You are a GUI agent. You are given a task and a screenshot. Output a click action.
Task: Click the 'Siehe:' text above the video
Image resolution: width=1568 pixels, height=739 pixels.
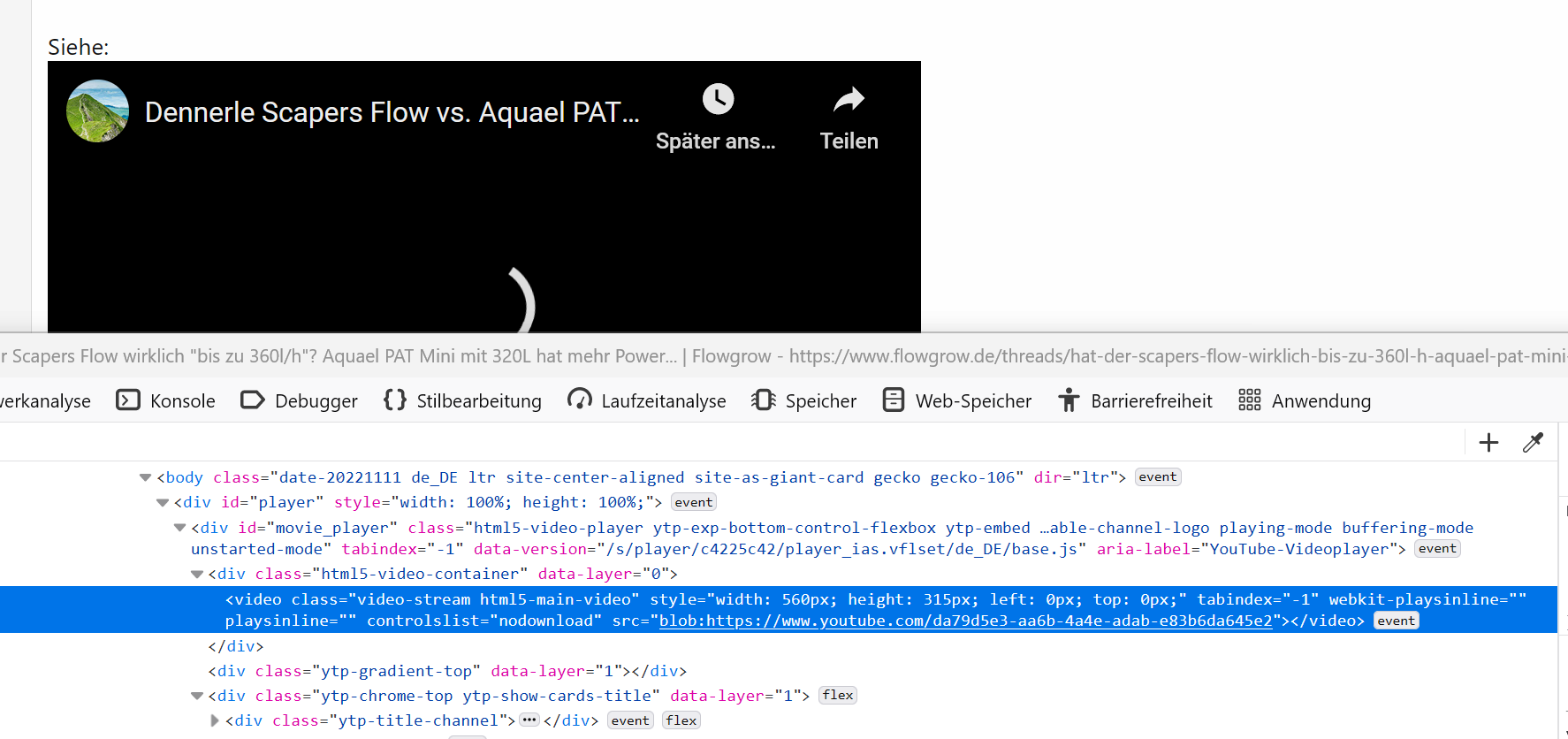79,47
